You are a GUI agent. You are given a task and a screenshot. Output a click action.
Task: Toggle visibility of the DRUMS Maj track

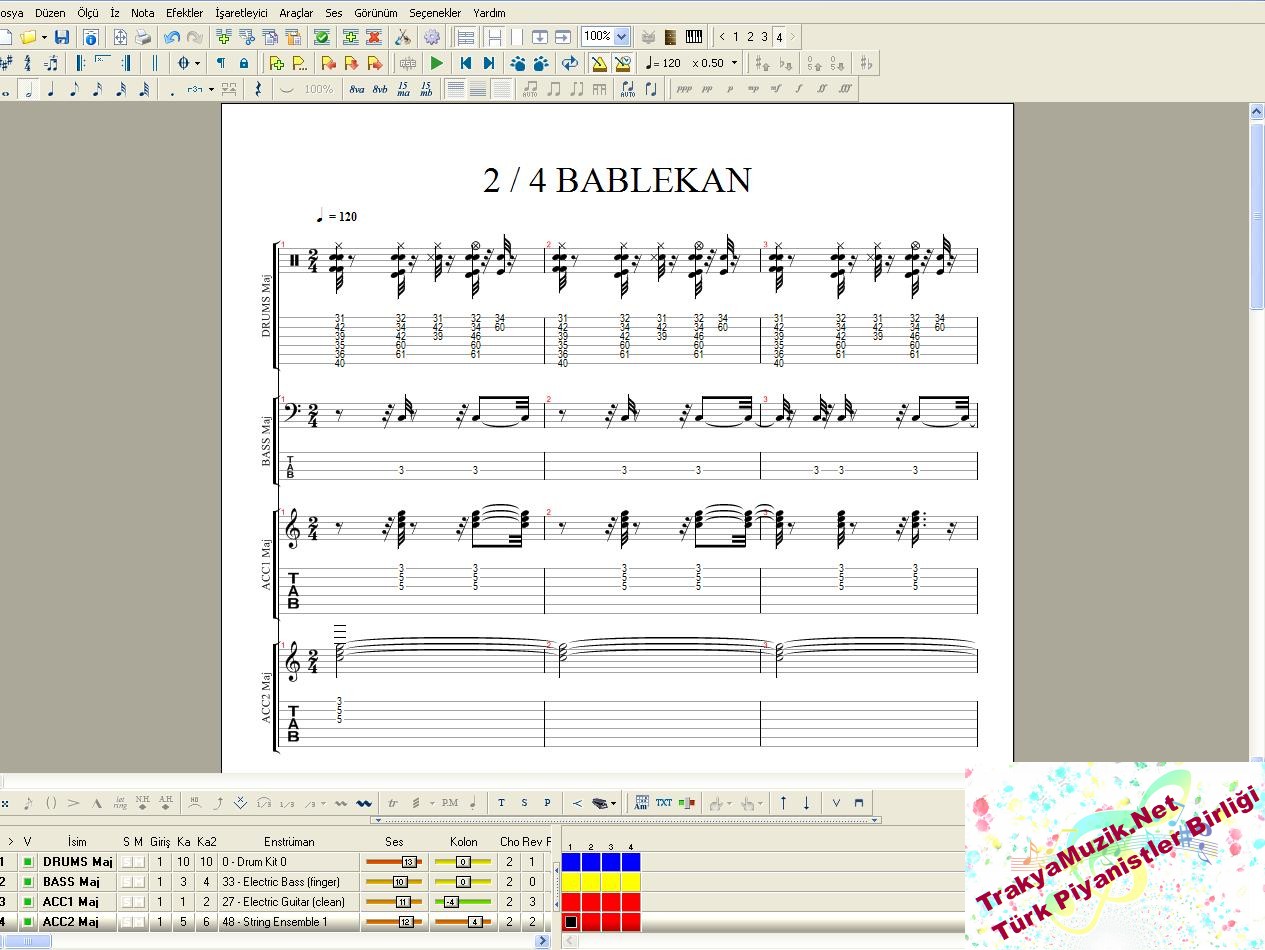click(x=28, y=862)
